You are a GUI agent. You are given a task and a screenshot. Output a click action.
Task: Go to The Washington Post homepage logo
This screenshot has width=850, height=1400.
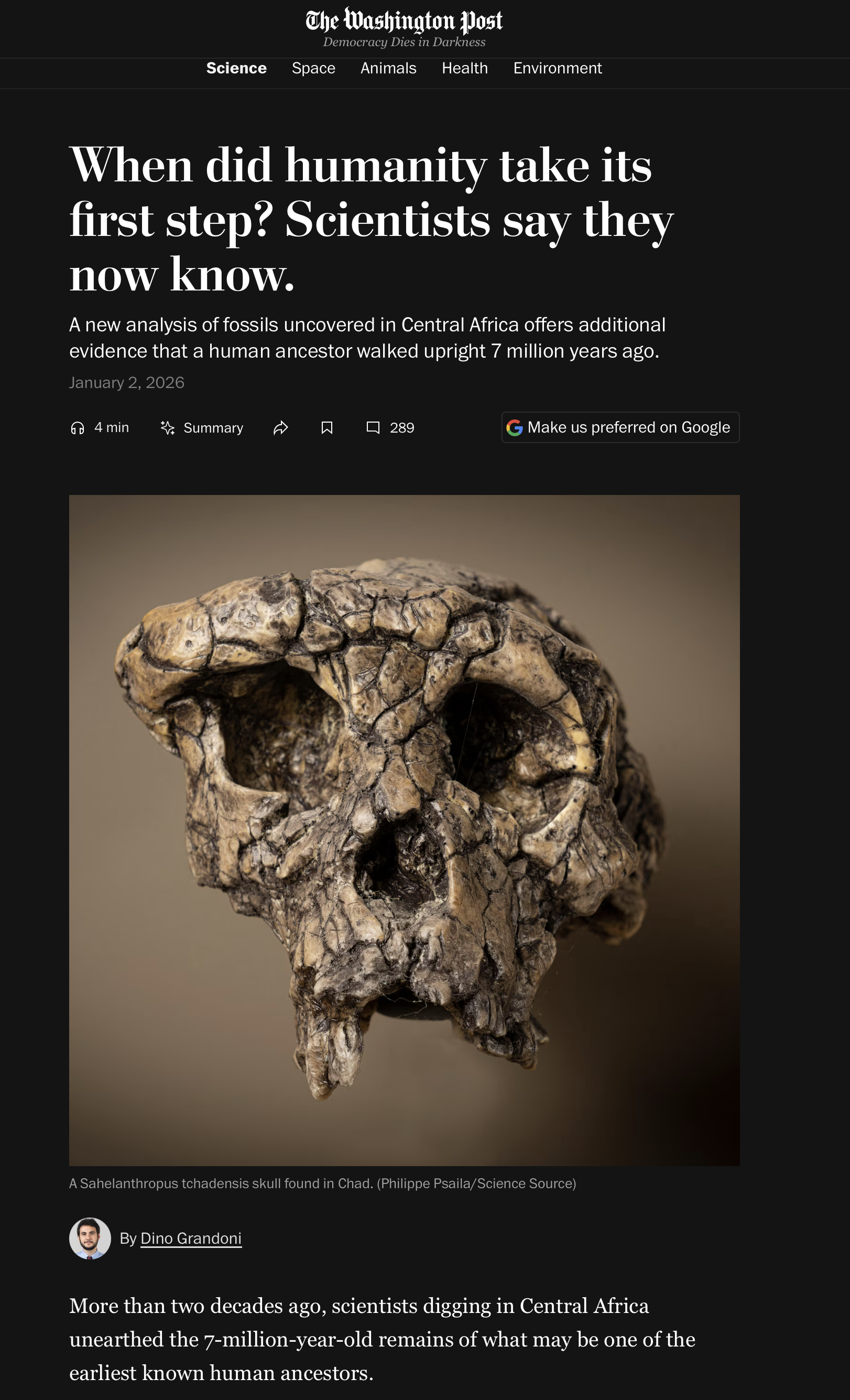click(404, 20)
